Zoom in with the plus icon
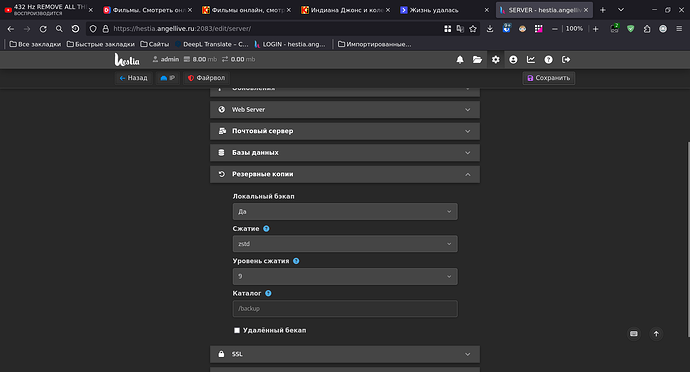 [595, 29]
